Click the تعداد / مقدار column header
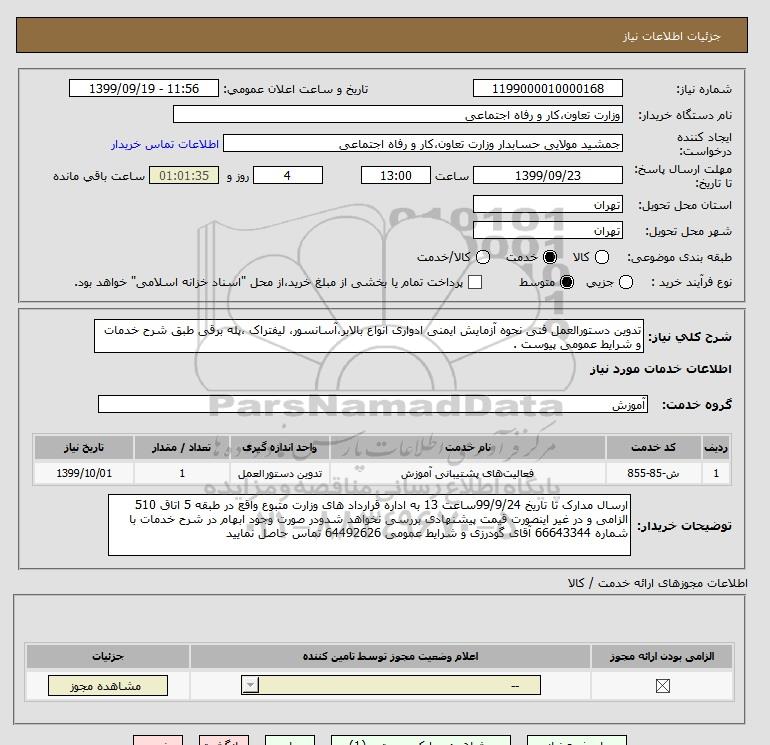Screen dimensions: 770x745 click(182, 447)
